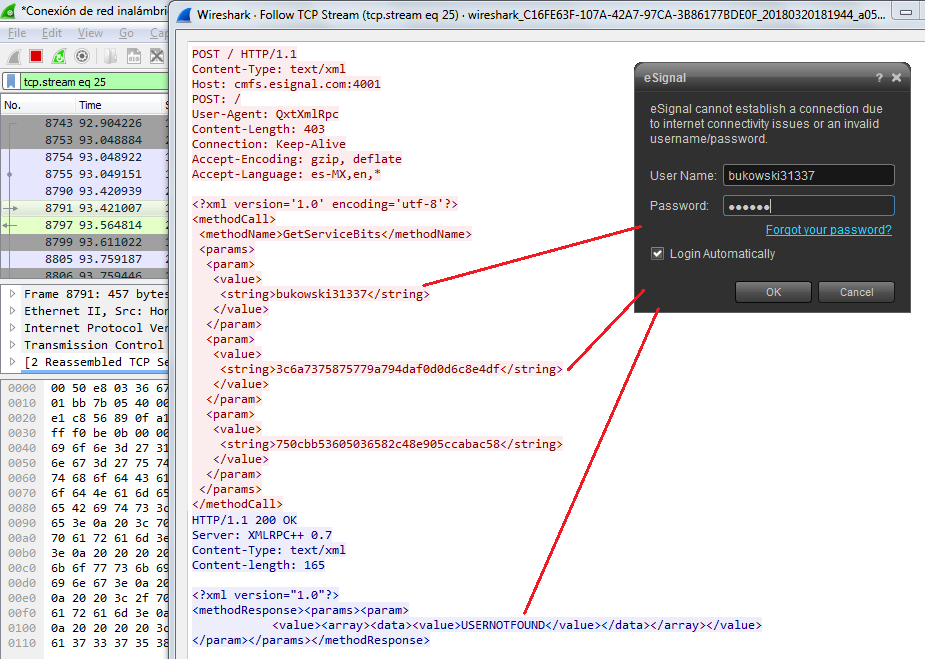Screen dimensions: 925x659
Task: Click the eSignal dialog help question mark
Action: (879, 78)
